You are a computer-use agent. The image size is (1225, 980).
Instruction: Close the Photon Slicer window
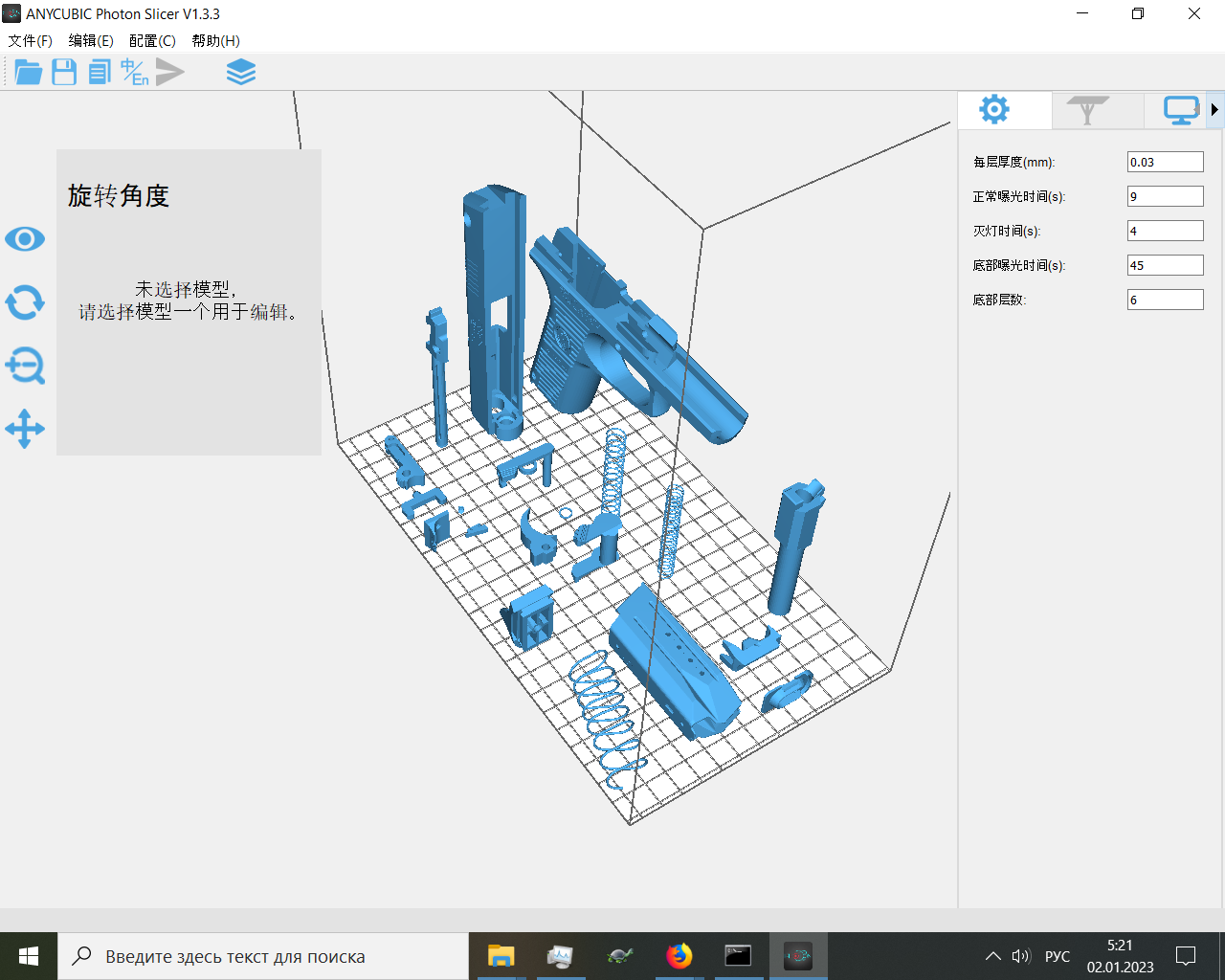tap(1194, 13)
